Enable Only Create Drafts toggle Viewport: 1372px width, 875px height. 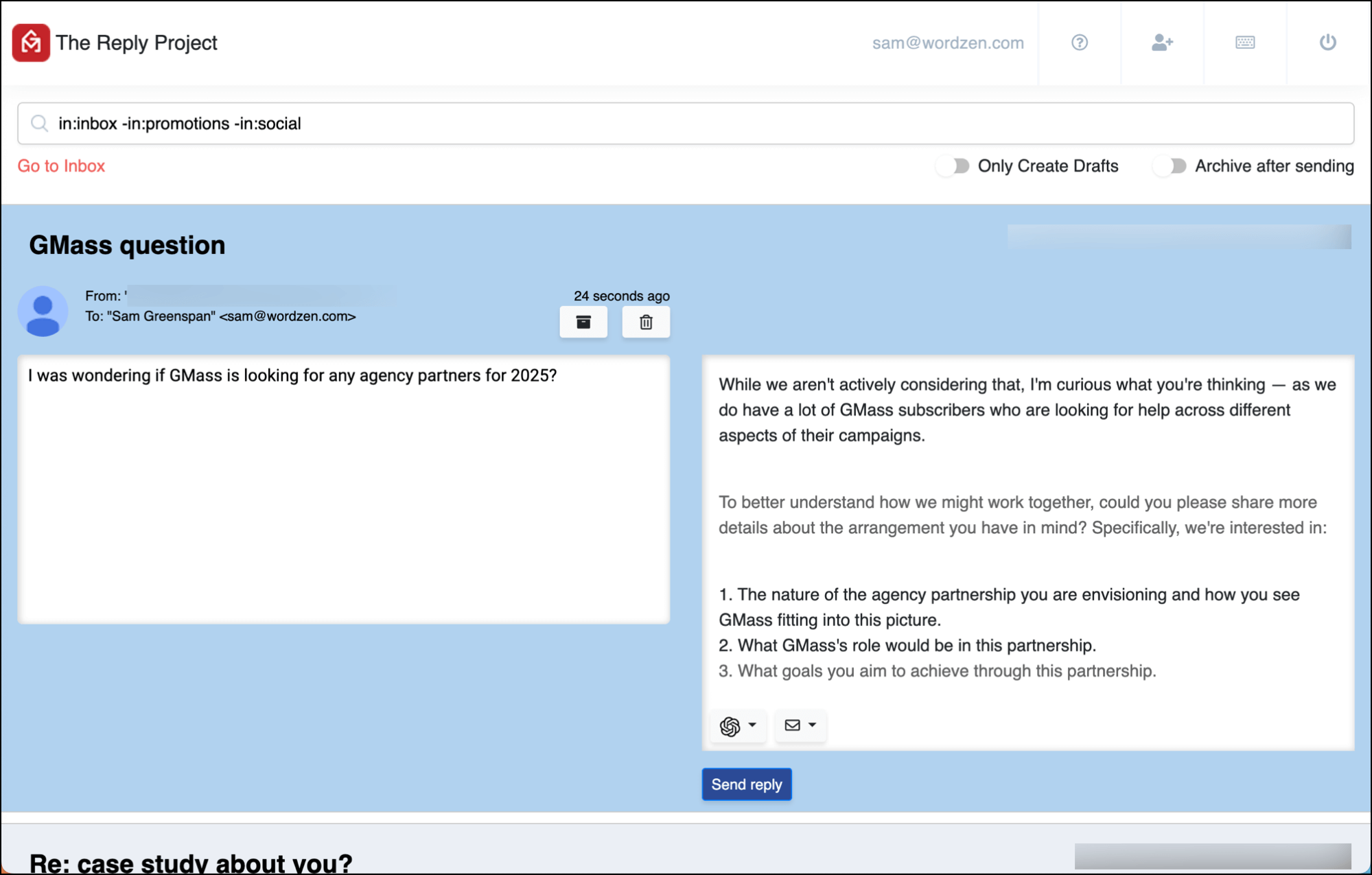point(953,166)
